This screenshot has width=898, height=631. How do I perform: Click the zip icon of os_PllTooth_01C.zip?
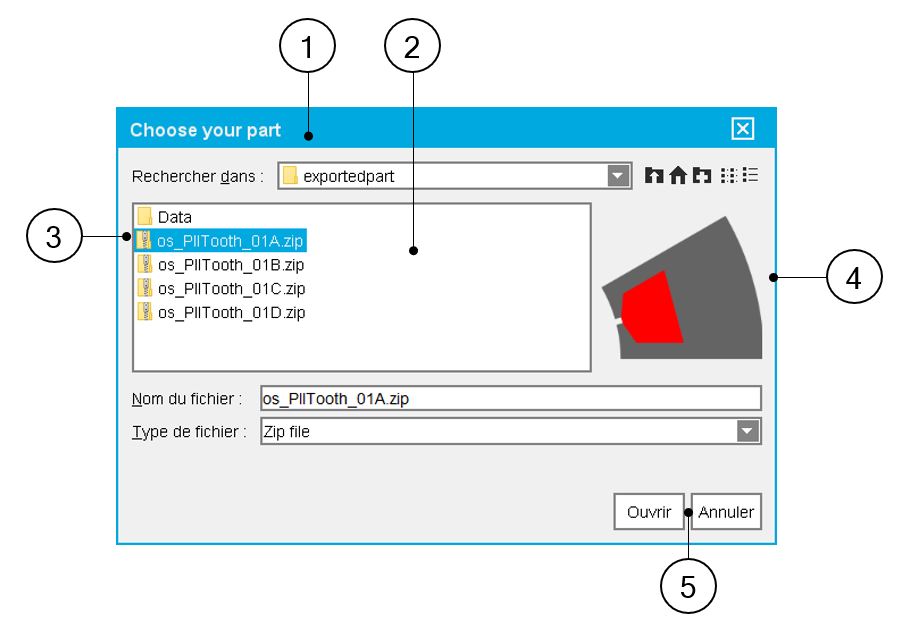click(145, 288)
